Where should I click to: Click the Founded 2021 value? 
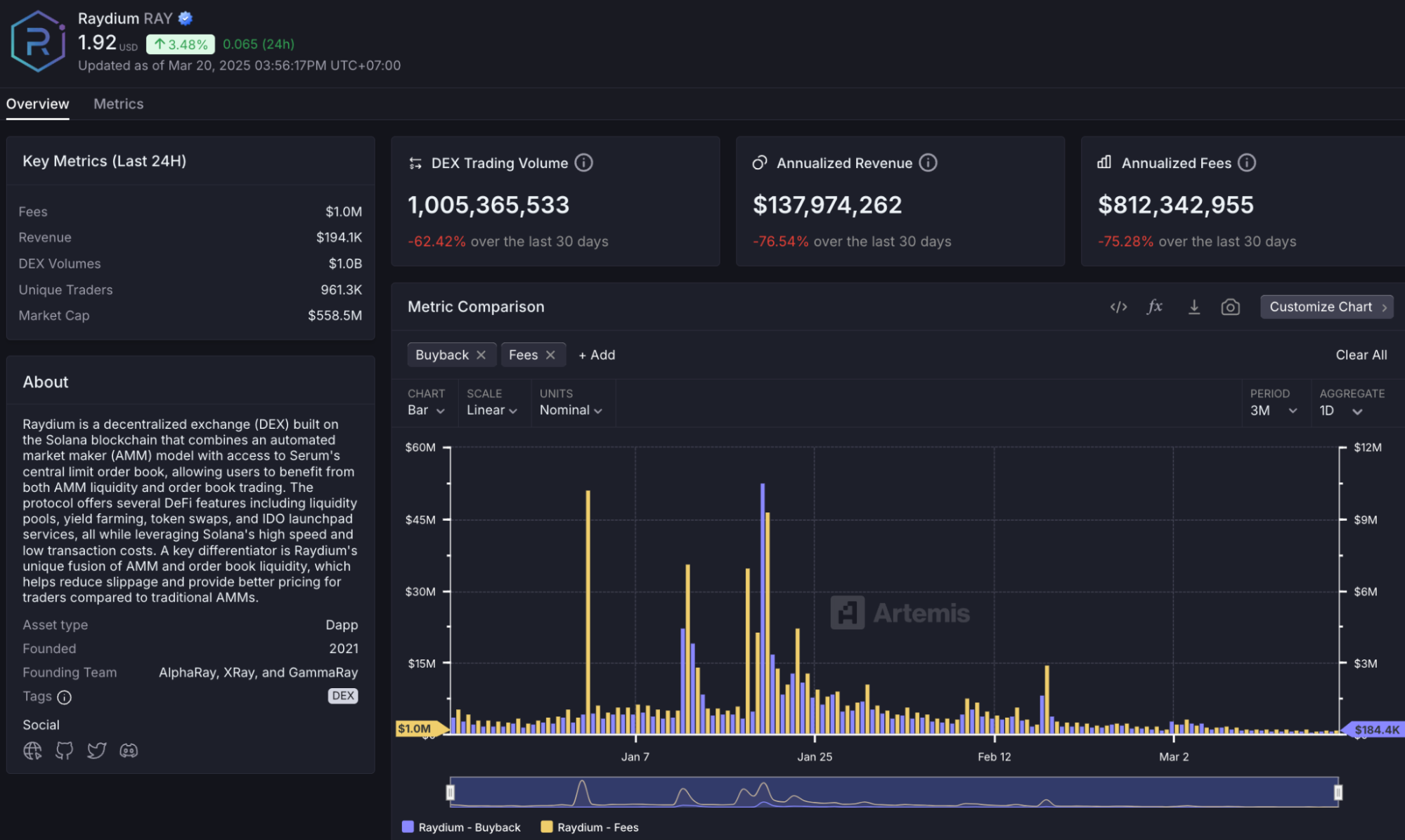(x=343, y=649)
